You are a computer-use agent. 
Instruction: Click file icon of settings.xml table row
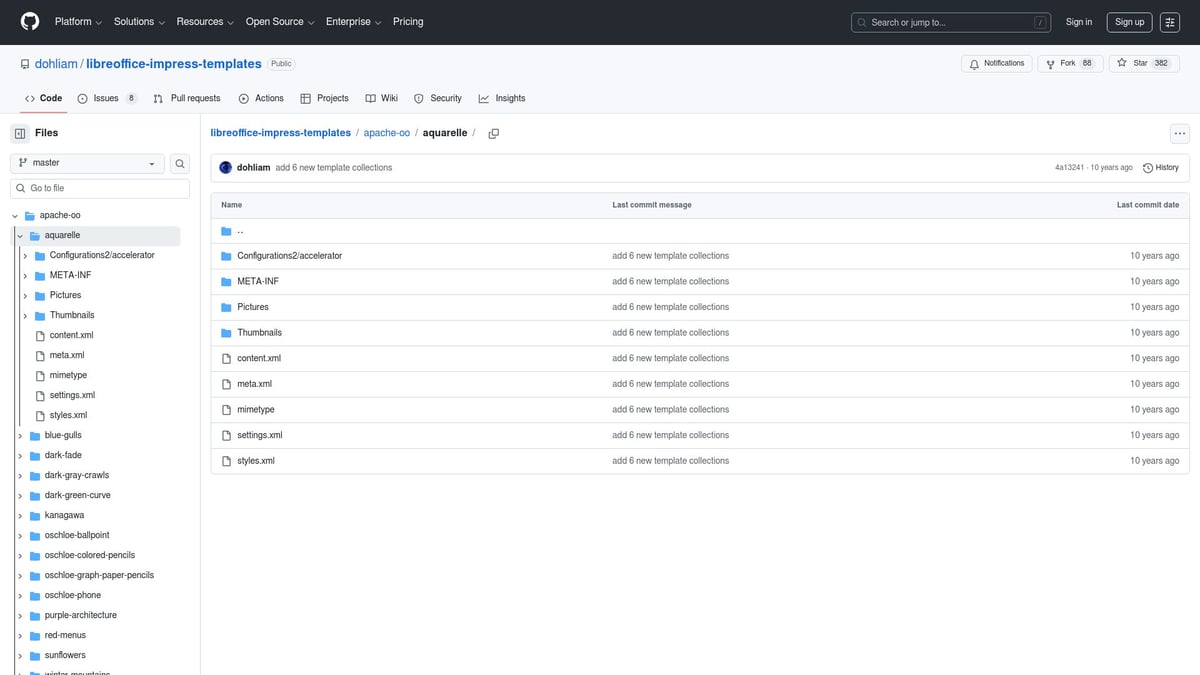(226, 435)
